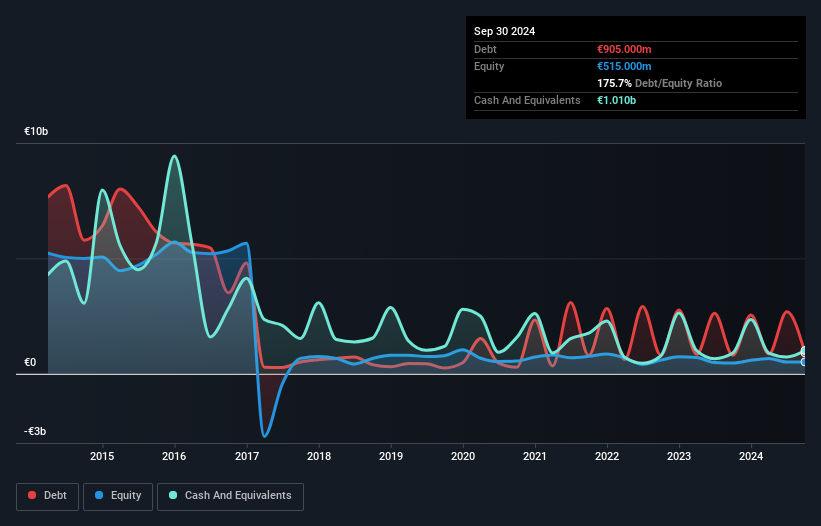Click the 2016 x-axis label
The image size is (821, 526).
click(x=174, y=456)
